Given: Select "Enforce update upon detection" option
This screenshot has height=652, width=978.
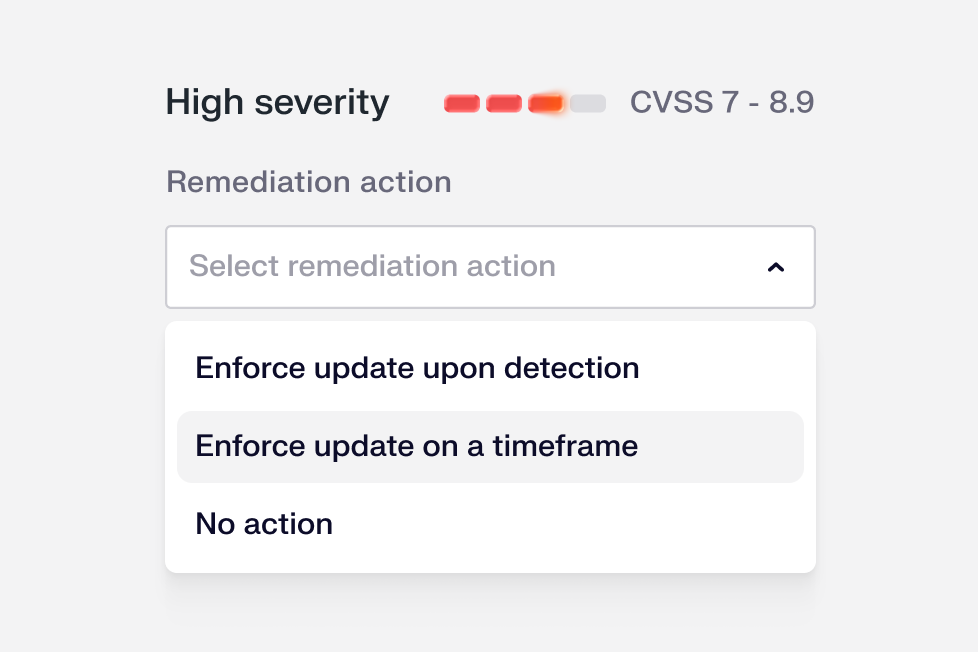Looking at the screenshot, I should pyautogui.click(x=417, y=368).
